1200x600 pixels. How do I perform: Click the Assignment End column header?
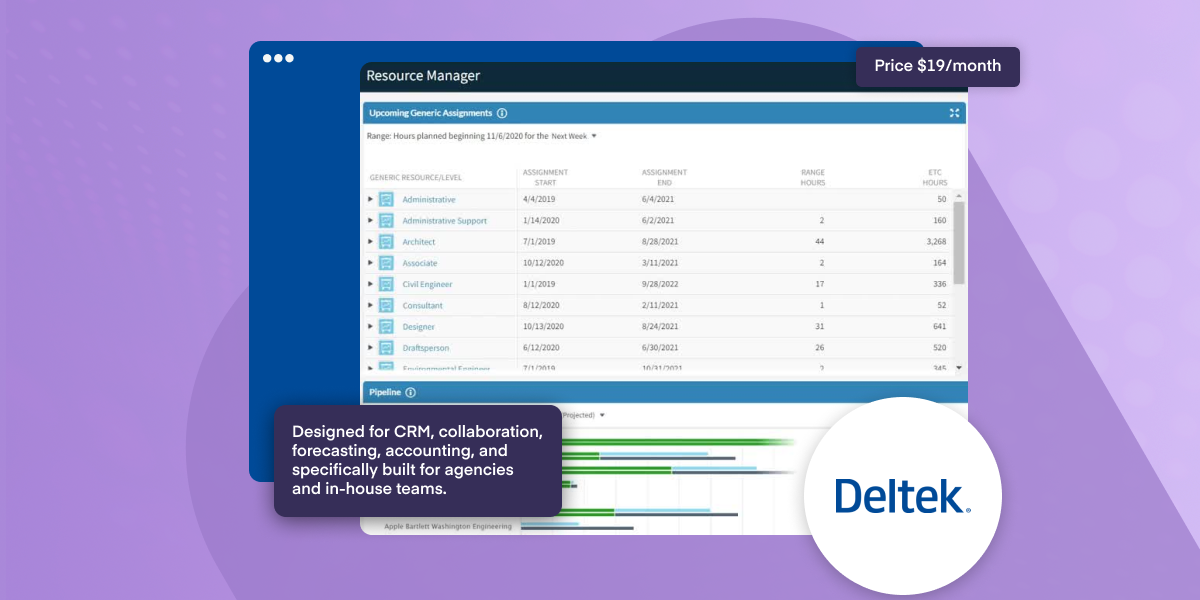pos(664,177)
